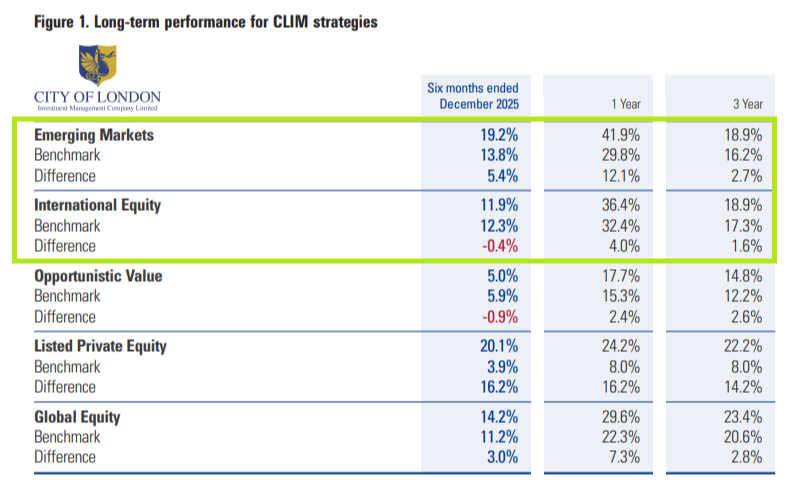792x483 pixels.
Task: Click the Emerging Markets six-month 19.2% value
Action: [500, 135]
